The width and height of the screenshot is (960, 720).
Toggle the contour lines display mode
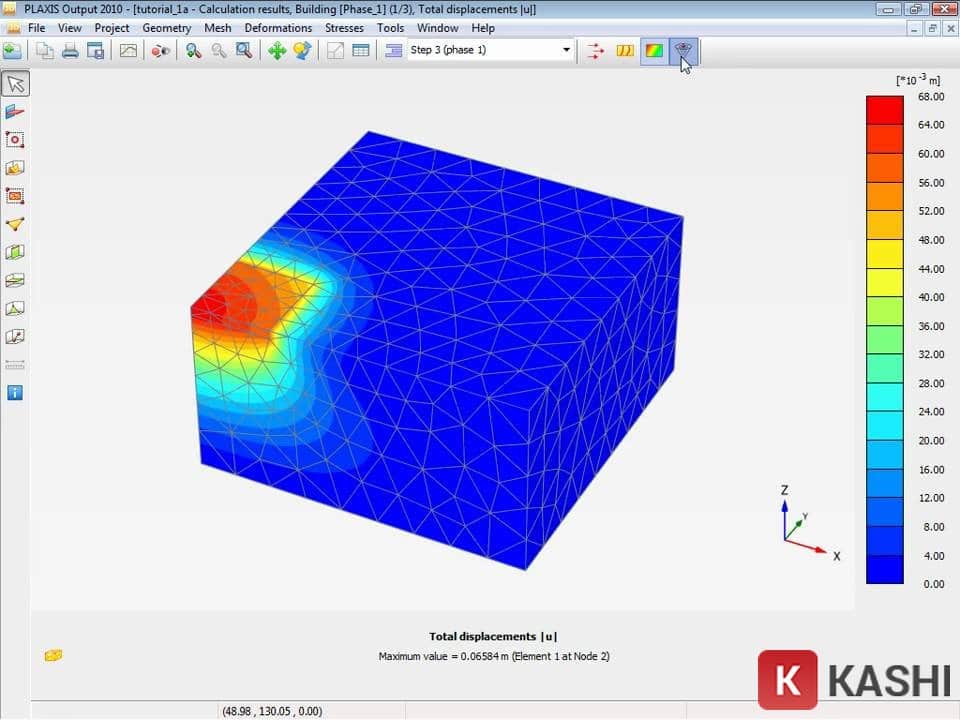pos(624,50)
